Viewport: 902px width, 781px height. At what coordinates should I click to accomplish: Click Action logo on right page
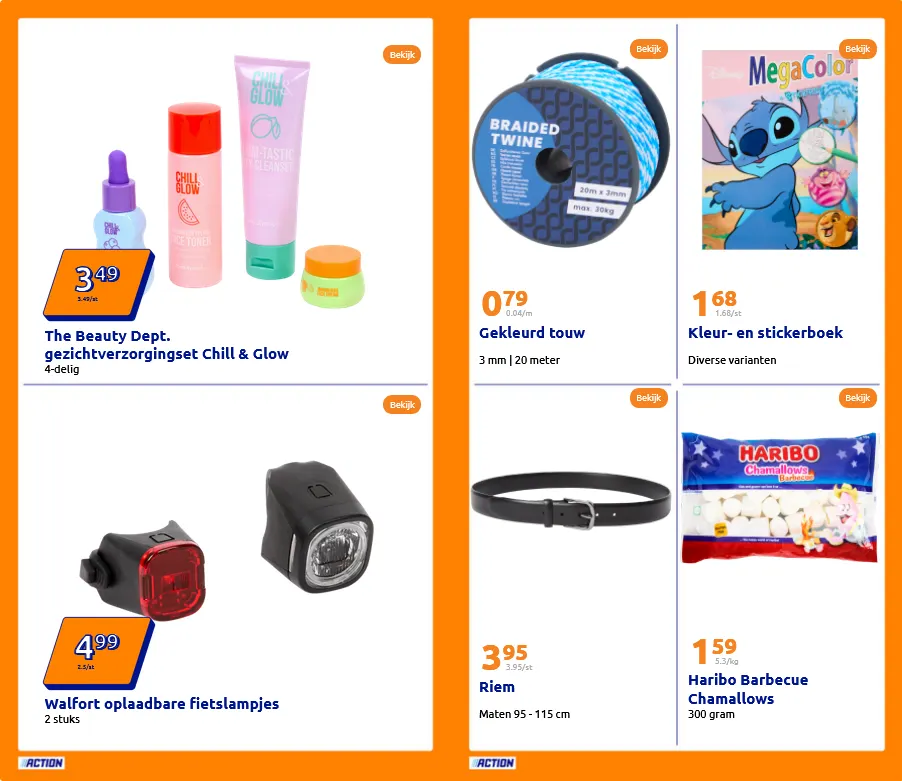[492, 763]
